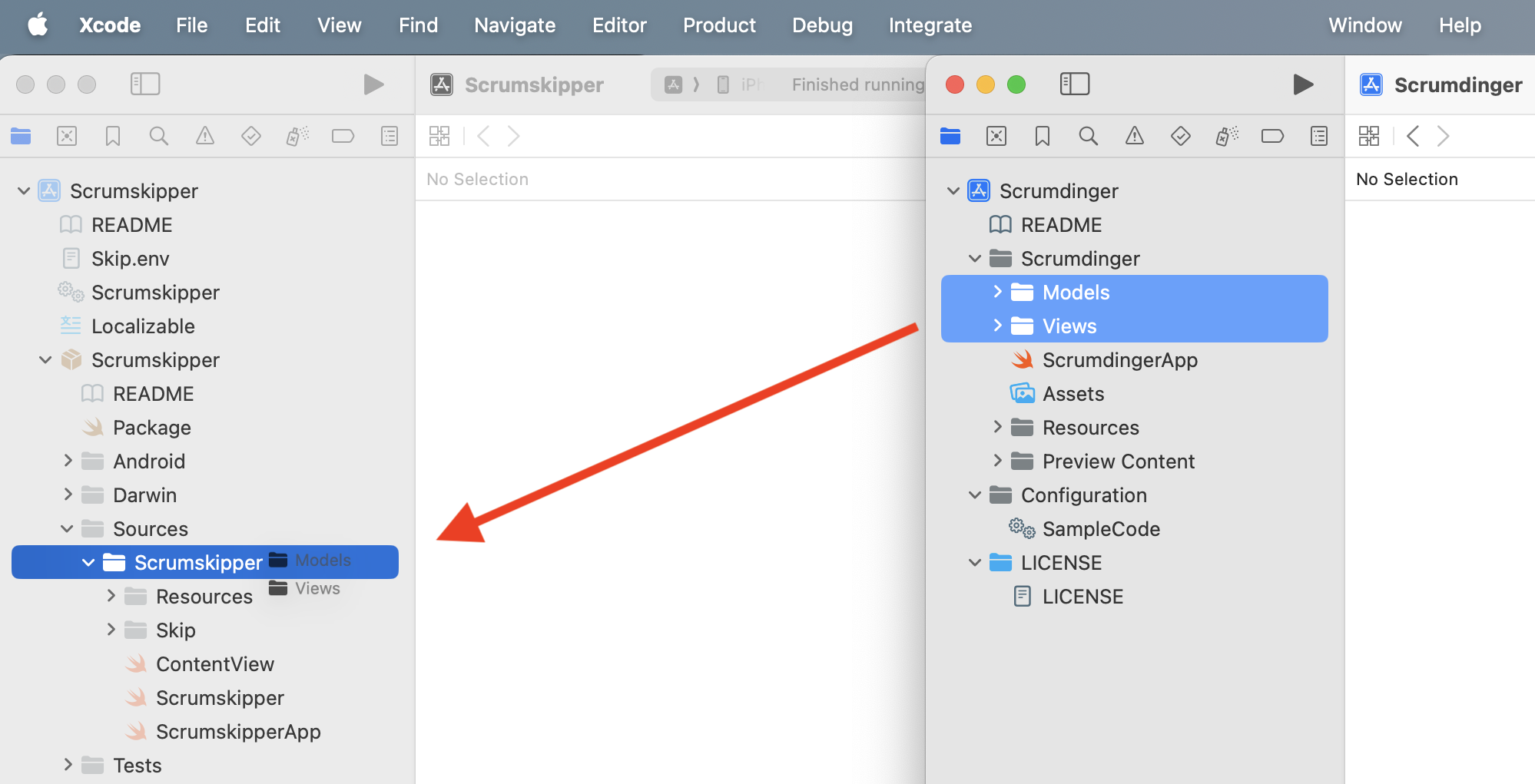This screenshot has width=1535, height=784.
Task: Expand the Android folder in Scrumskipper
Action: (x=68, y=461)
